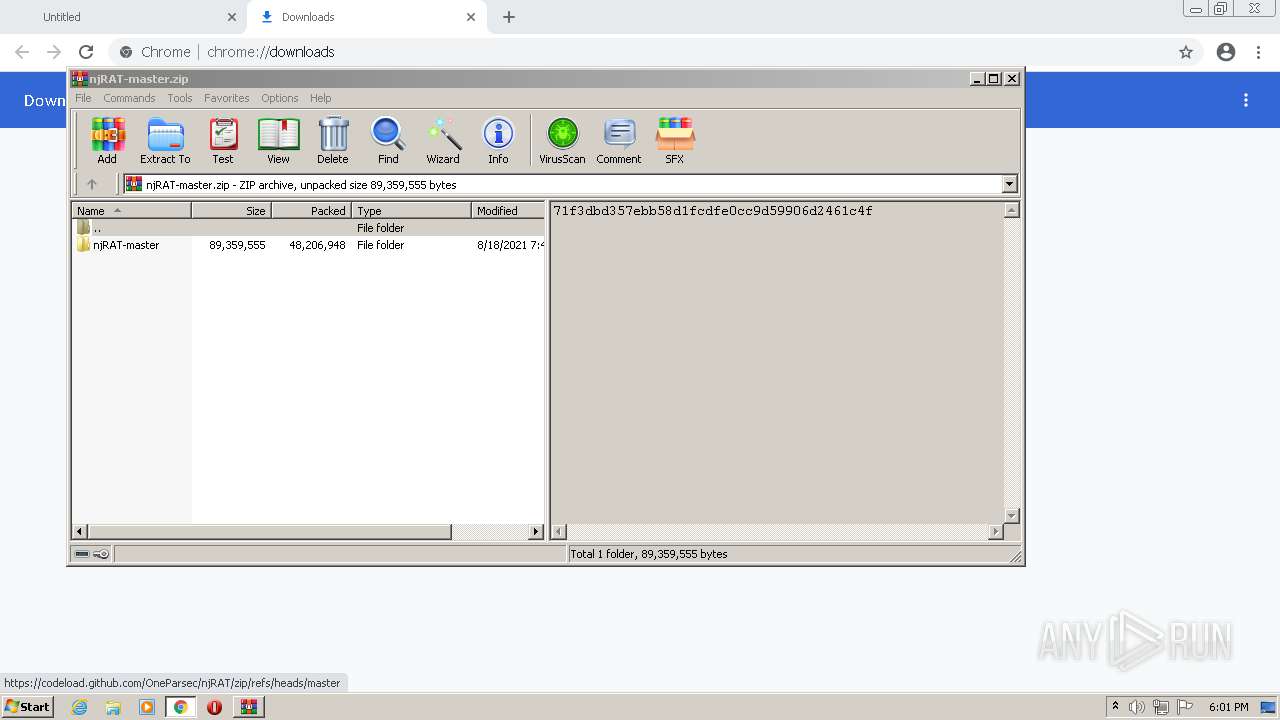Click the Chrome forward arrow
The image size is (1280, 720).
54,52
